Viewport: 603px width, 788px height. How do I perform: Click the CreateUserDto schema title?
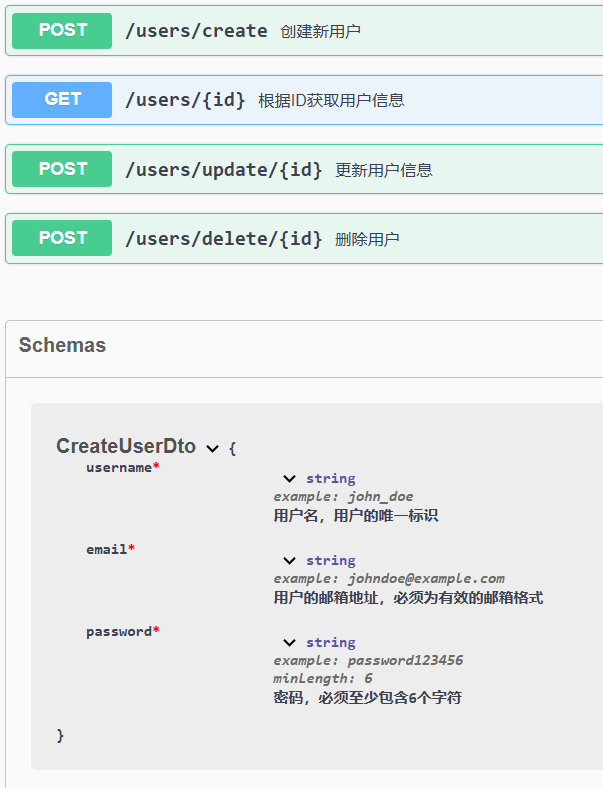point(125,447)
